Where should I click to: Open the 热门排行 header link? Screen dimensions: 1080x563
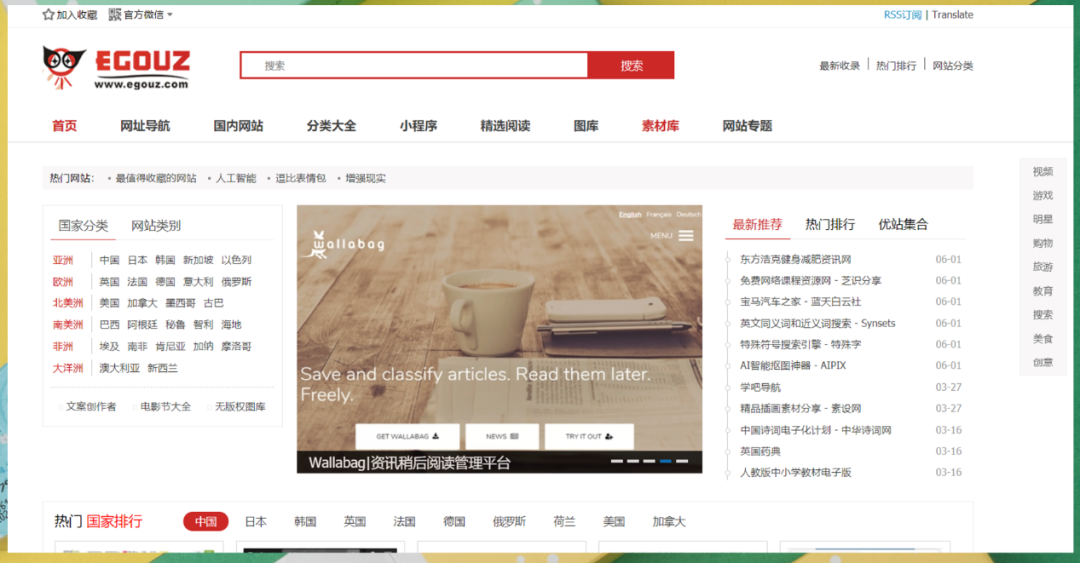(896, 66)
